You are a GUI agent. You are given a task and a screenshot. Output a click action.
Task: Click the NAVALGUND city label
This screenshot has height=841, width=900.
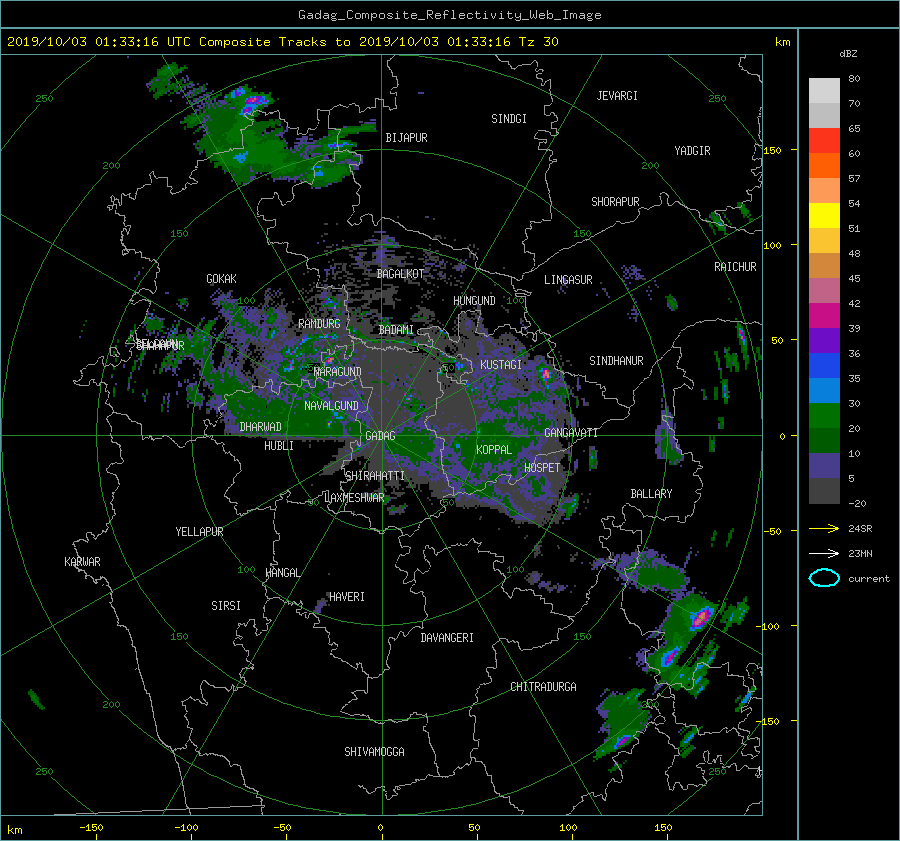(331, 406)
